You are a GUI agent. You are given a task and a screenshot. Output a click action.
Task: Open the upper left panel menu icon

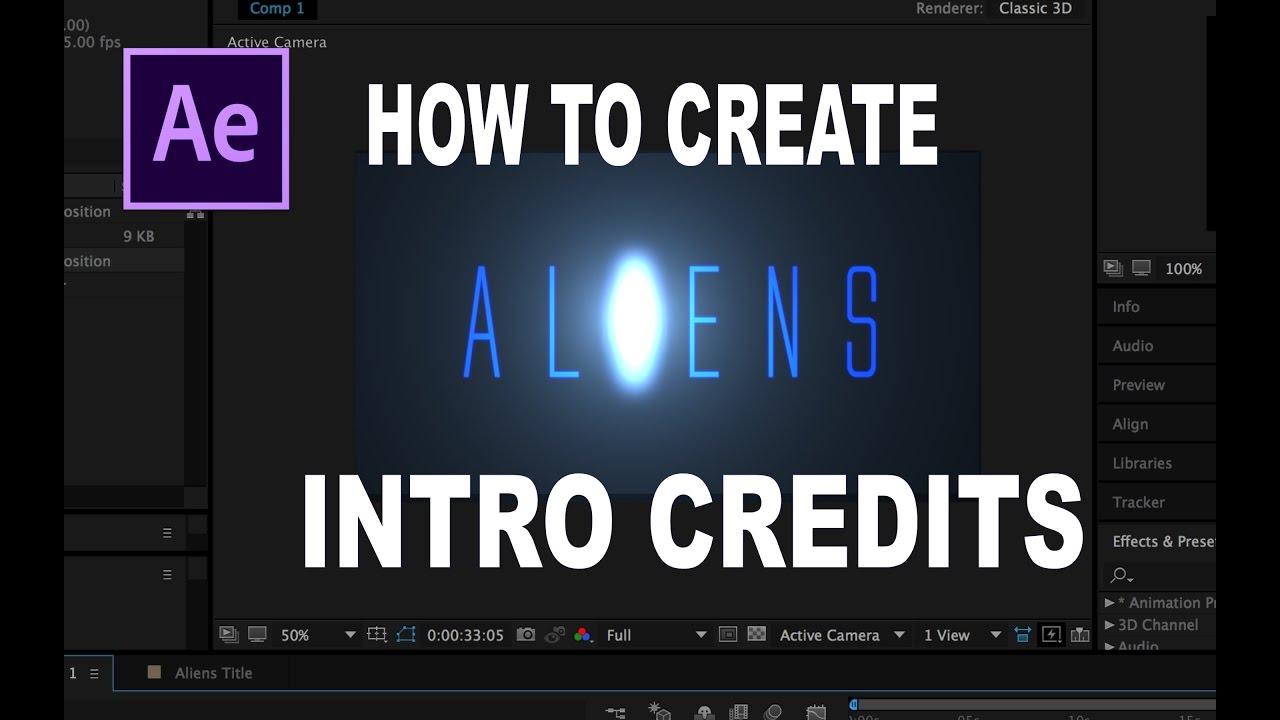coord(167,533)
